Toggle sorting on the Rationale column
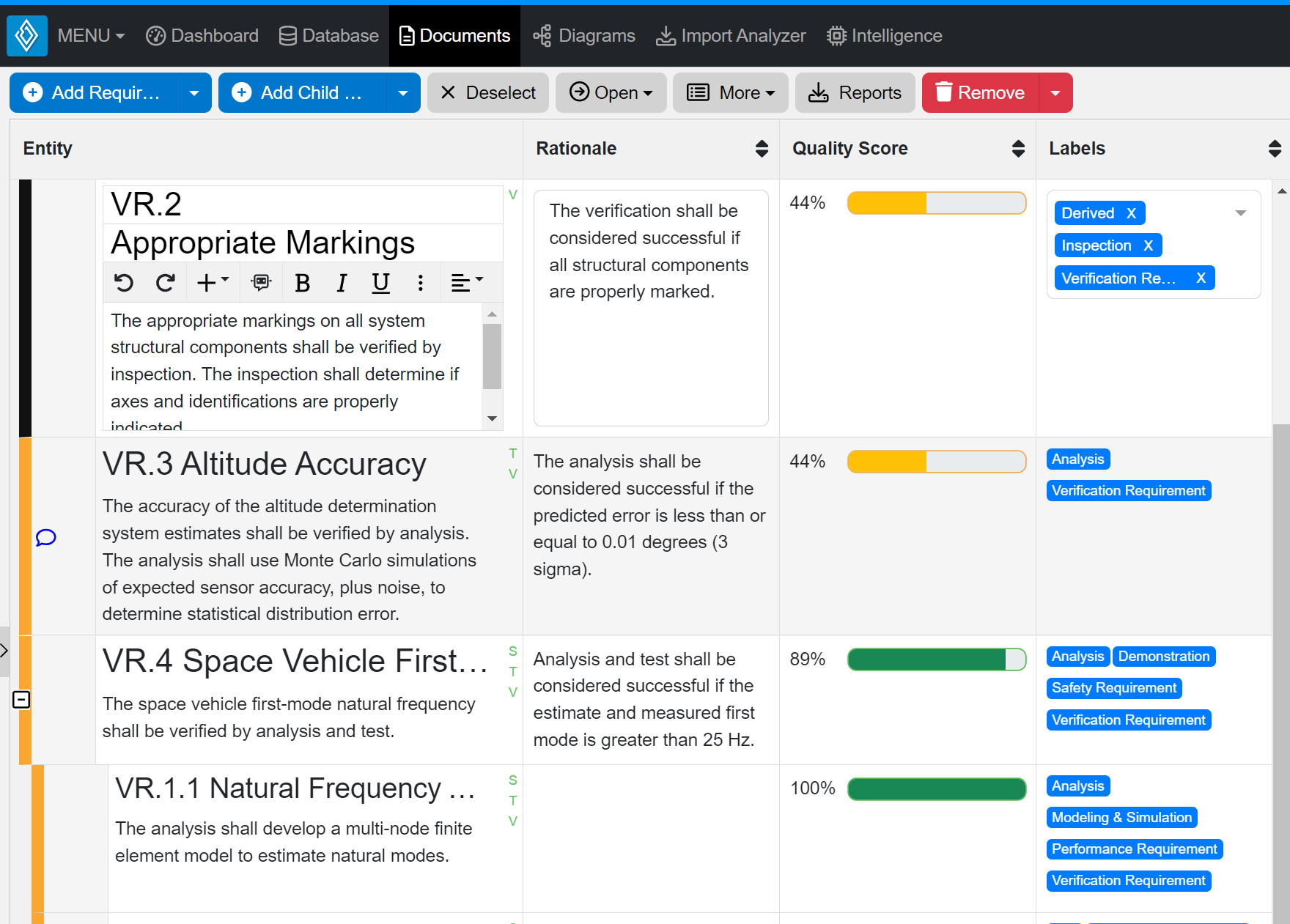Viewport: 1290px width, 924px height. coord(762,148)
